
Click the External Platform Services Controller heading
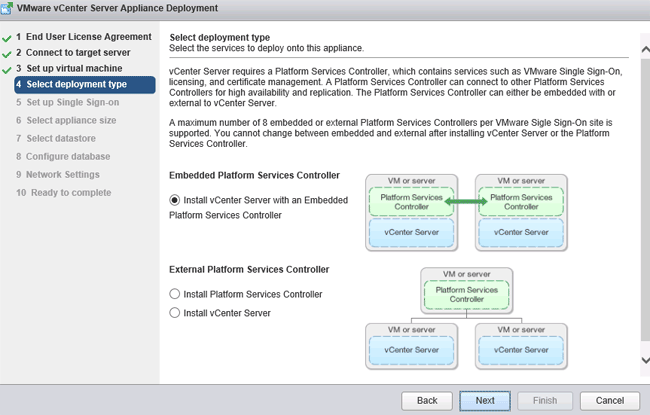click(249, 269)
